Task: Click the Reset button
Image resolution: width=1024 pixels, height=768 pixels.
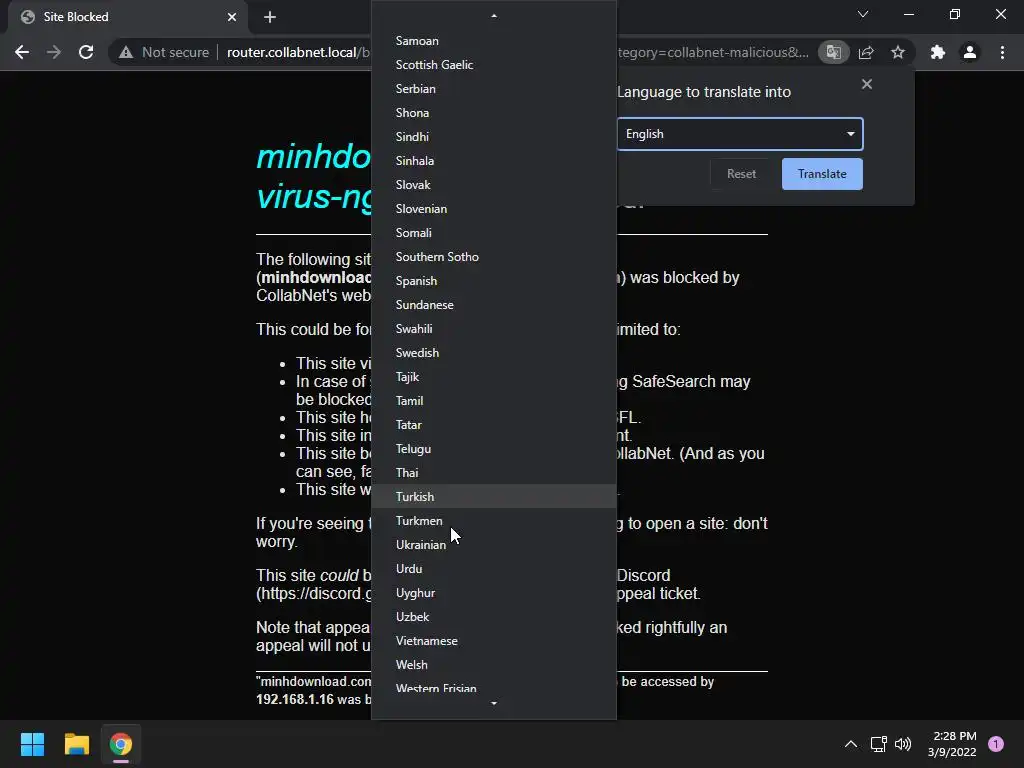Action: pos(741,174)
